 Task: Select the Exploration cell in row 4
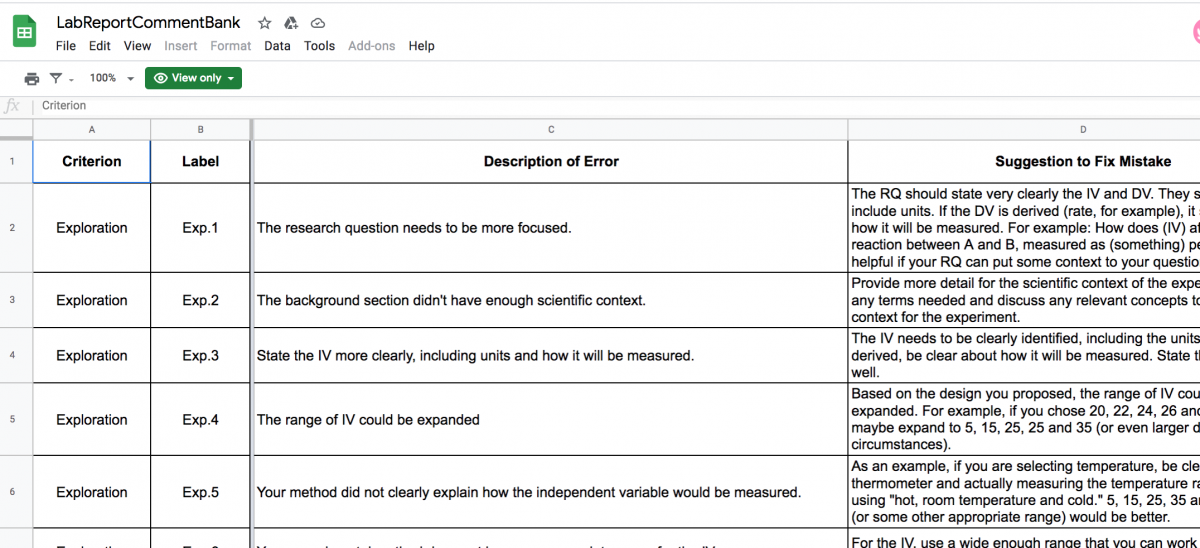[x=92, y=355]
